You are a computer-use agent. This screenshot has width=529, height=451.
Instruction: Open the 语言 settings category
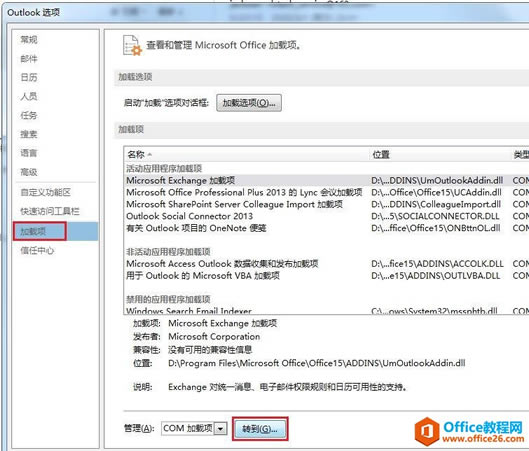coord(29,153)
